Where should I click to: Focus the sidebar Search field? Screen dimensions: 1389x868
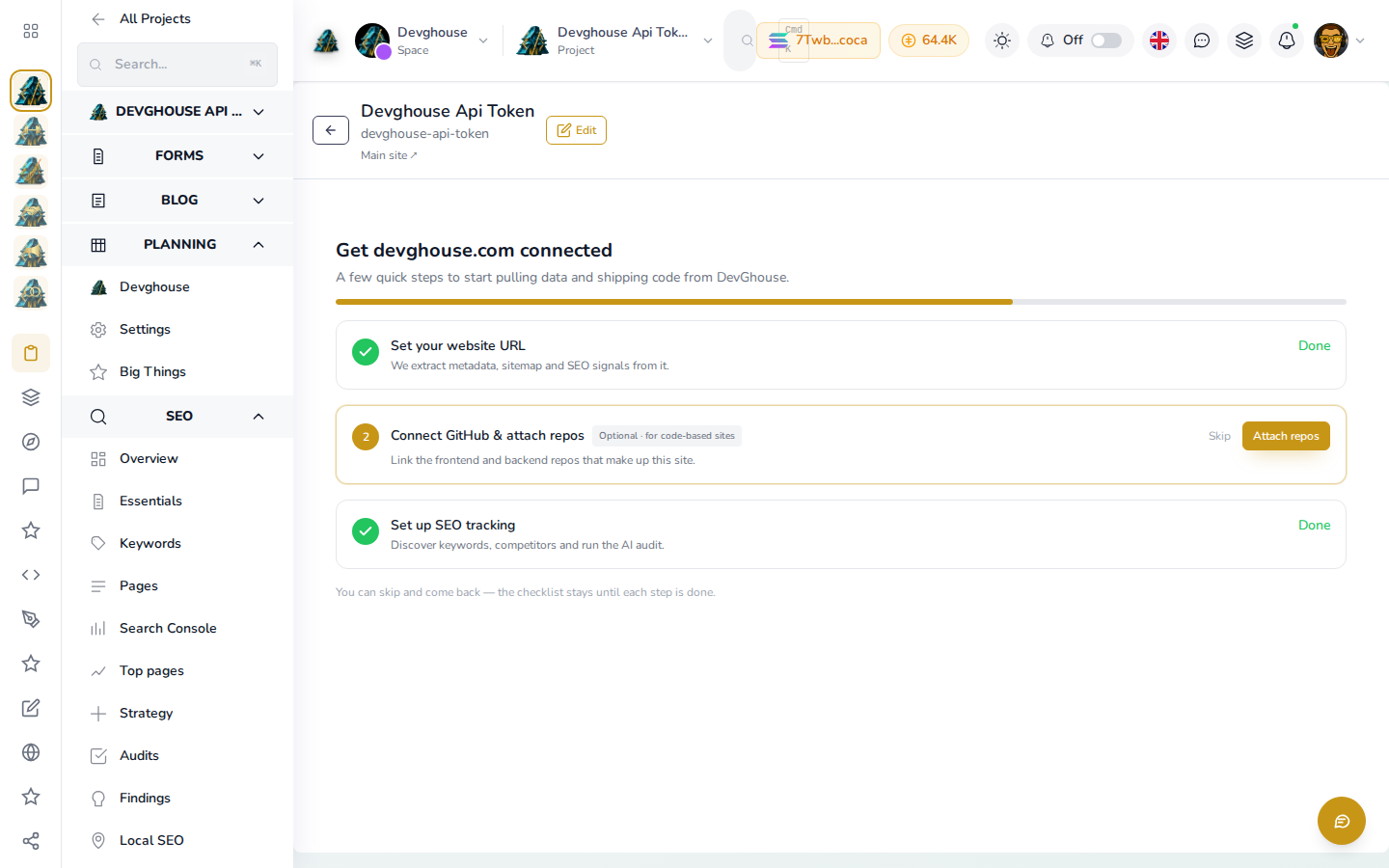pos(177,65)
